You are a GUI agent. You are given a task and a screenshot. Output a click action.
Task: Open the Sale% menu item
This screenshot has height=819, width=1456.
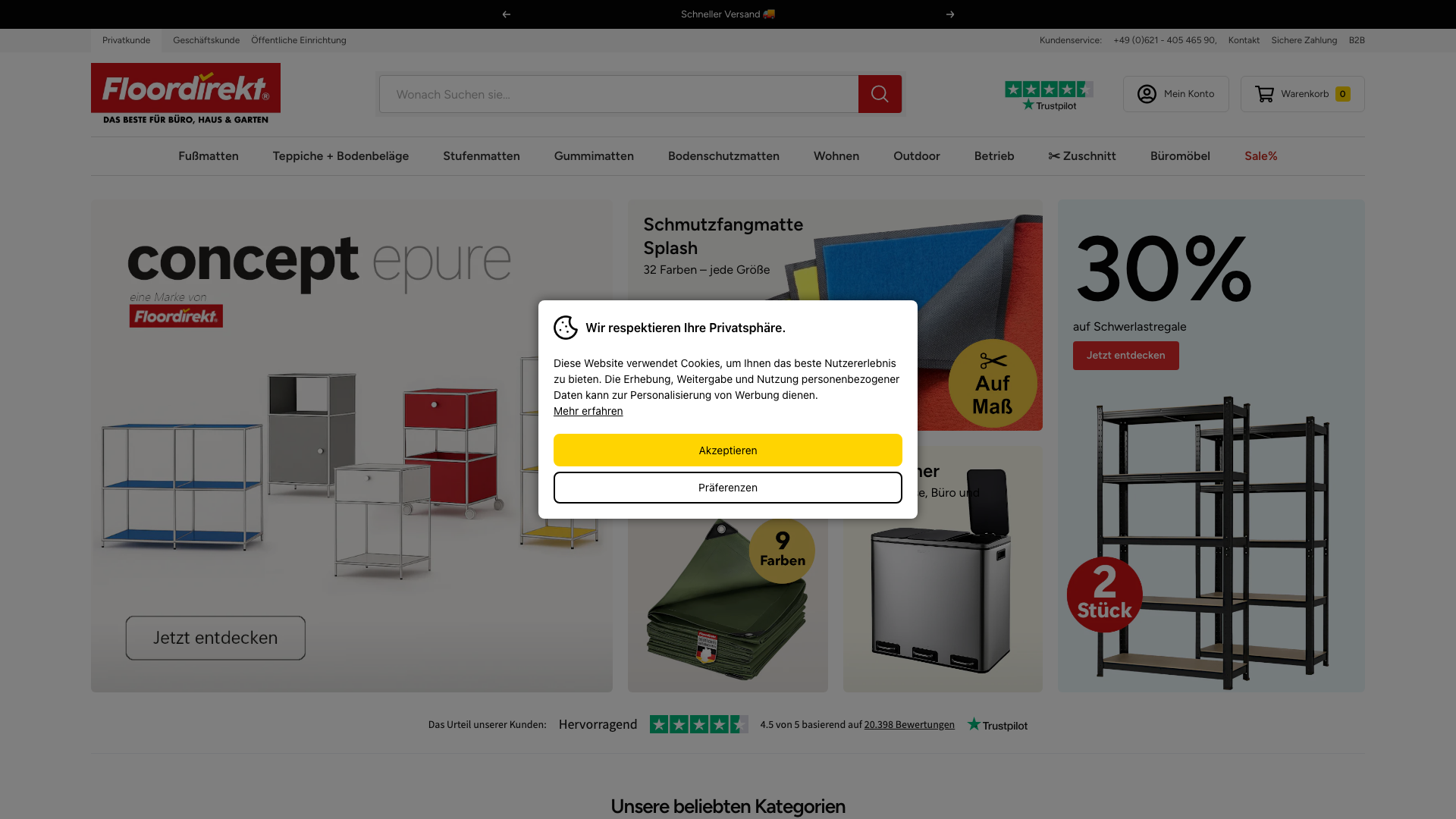point(1261,156)
